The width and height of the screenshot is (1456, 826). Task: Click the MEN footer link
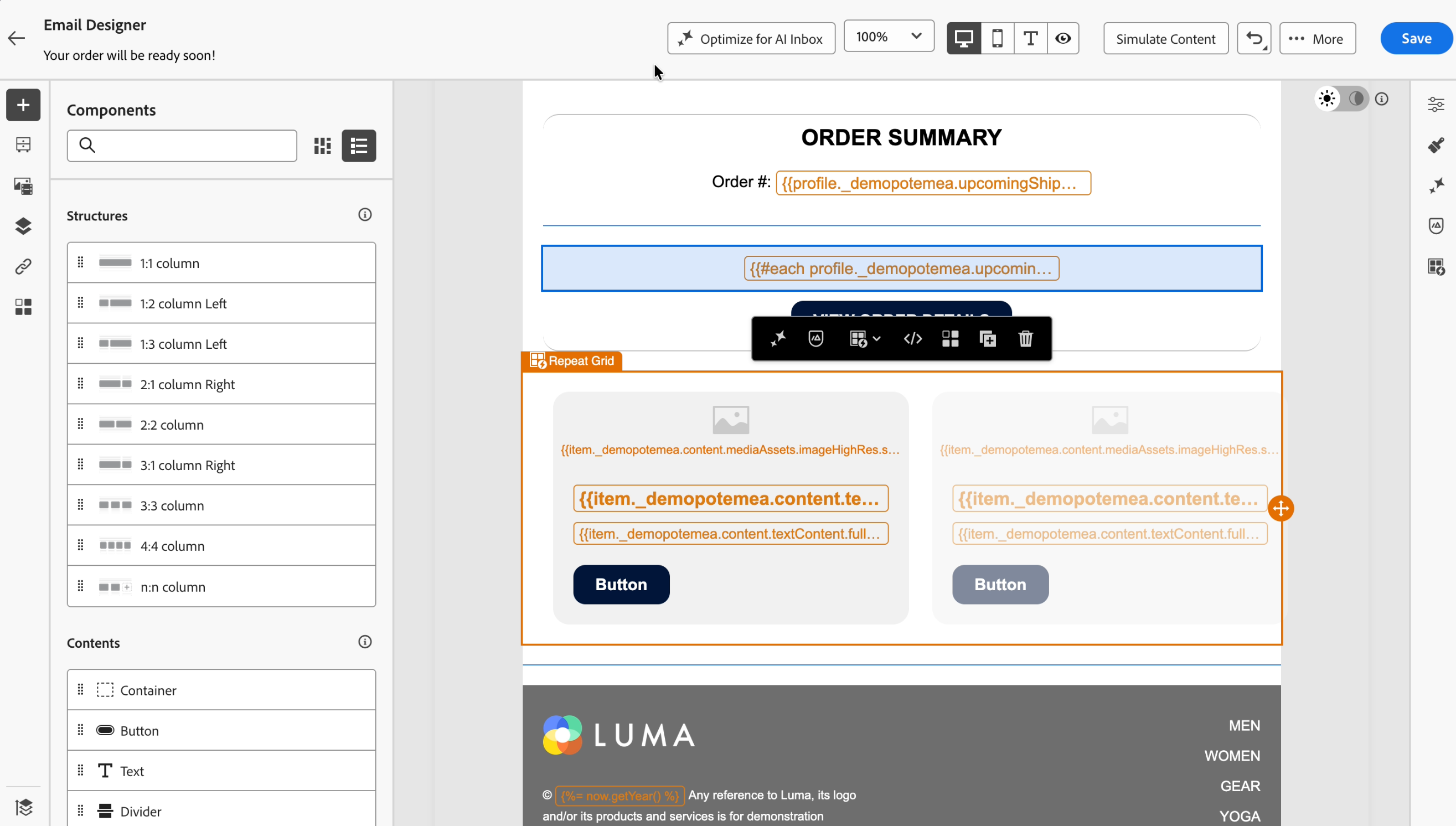coord(1244,726)
